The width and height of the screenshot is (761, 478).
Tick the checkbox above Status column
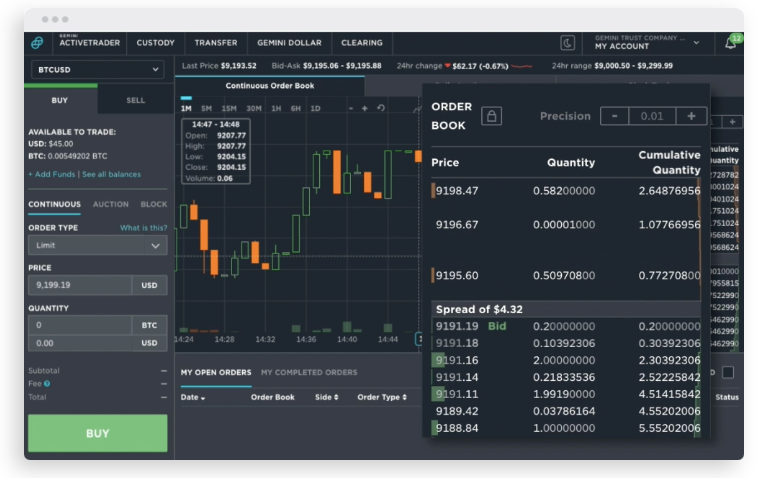728,372
